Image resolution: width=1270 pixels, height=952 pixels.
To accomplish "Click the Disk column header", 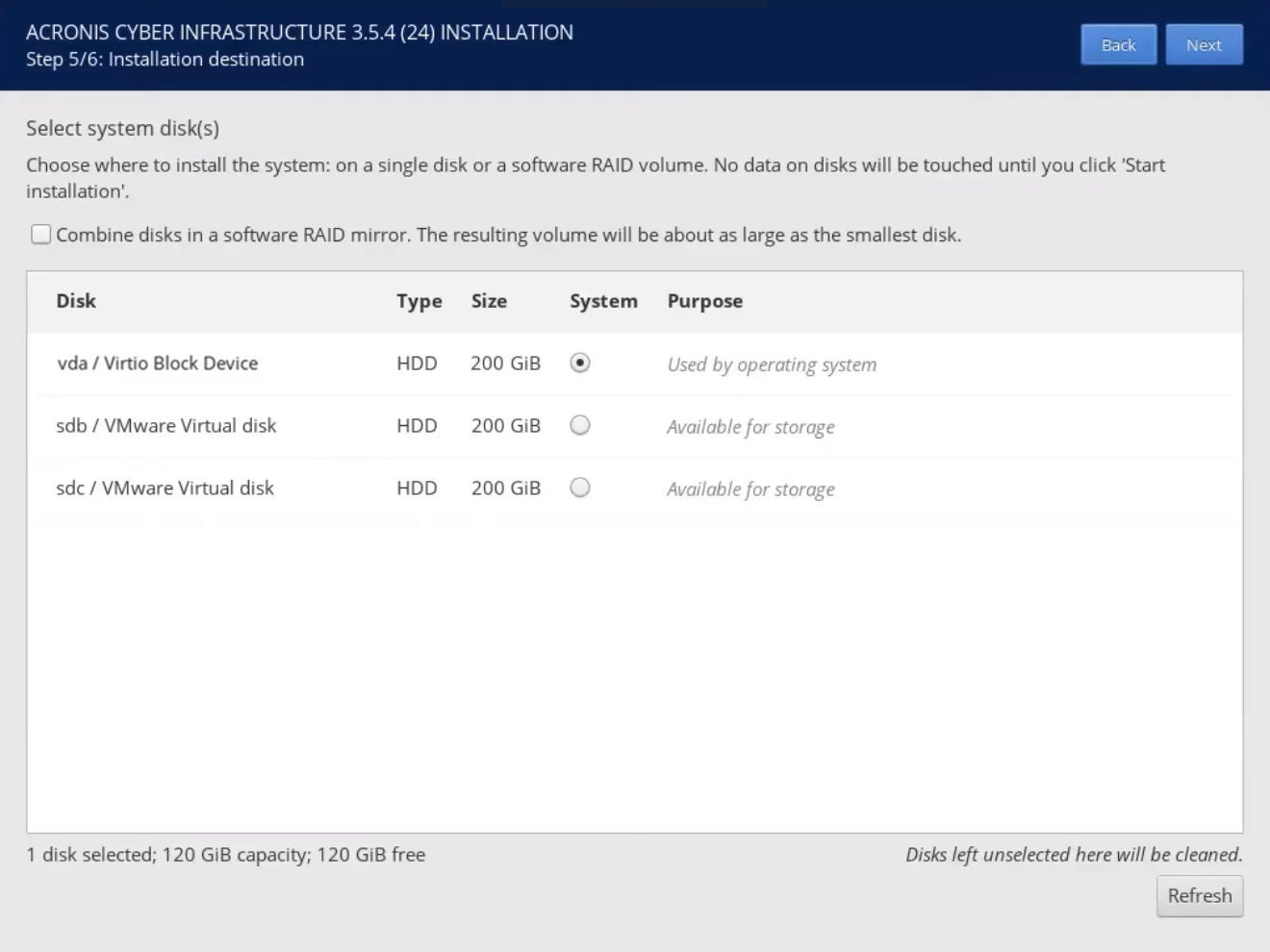I will click(76, 301).
